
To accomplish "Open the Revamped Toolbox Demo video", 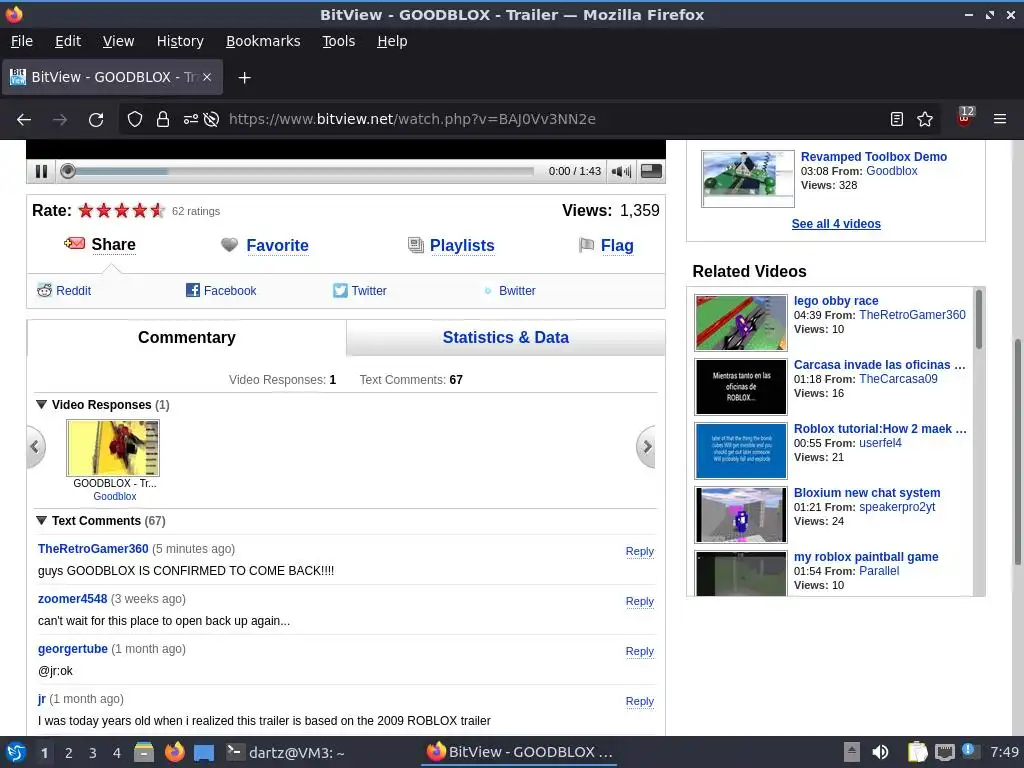I will pos(873,157).
